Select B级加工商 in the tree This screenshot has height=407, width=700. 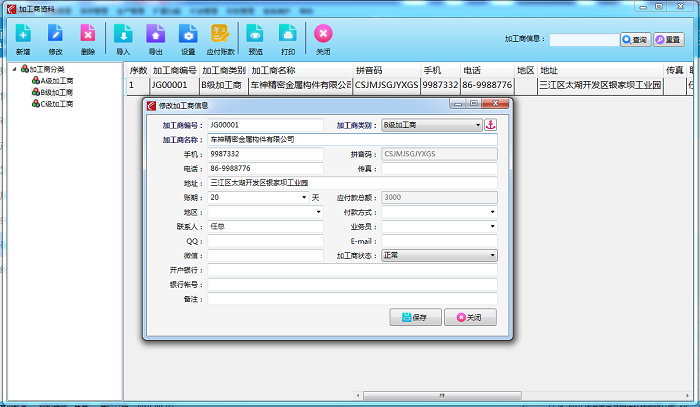coord(53,92)
